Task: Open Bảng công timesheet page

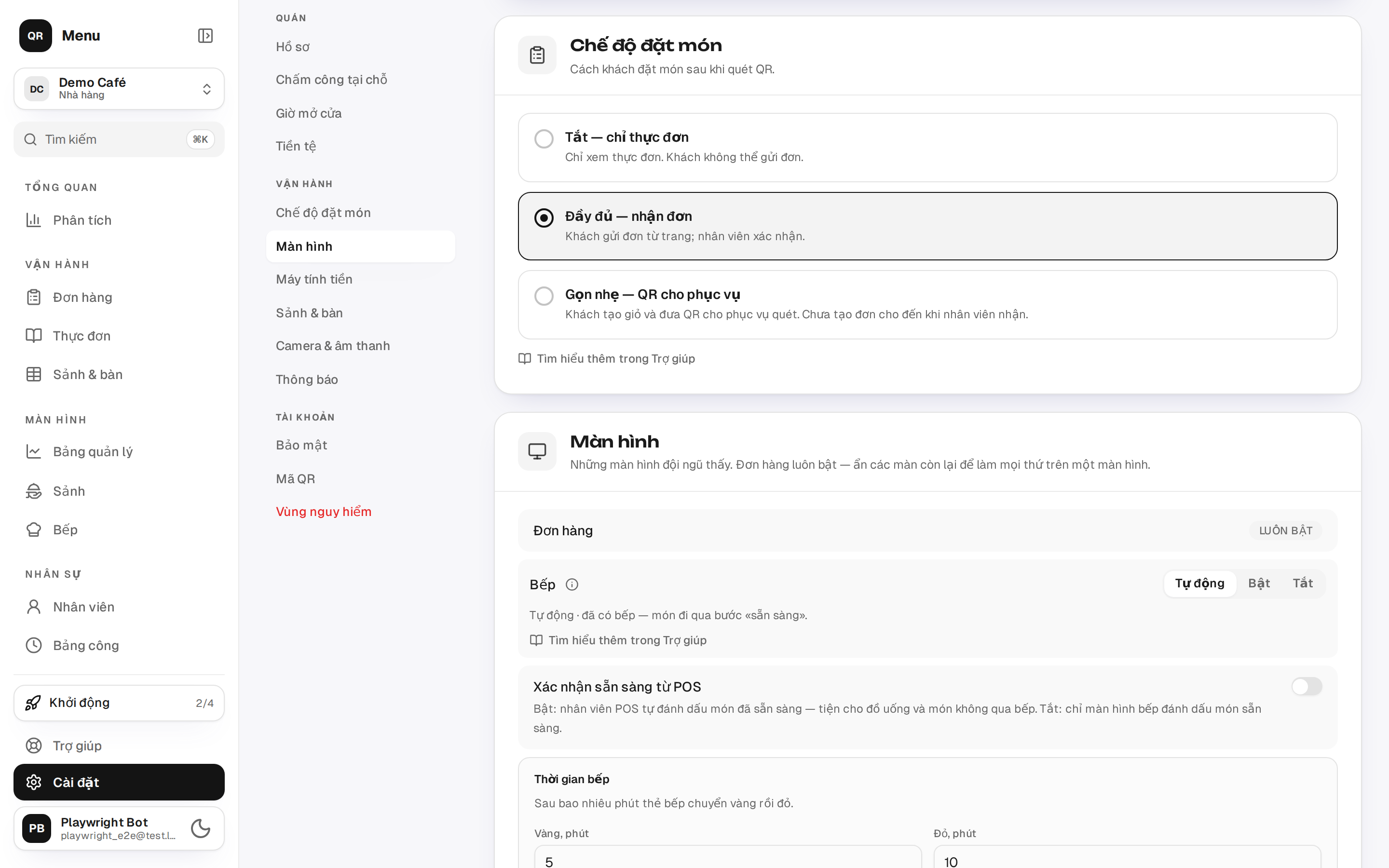Action: coord(119,645)
